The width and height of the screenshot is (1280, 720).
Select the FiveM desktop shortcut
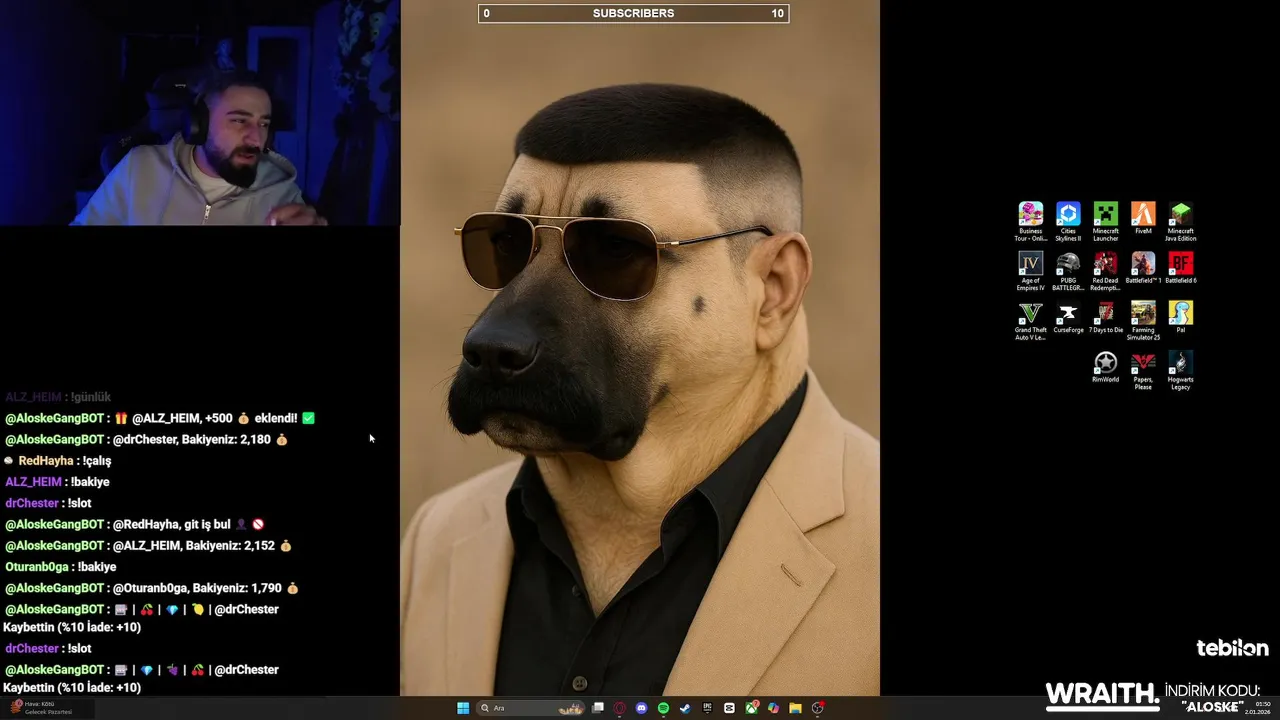coord(1143,218)
